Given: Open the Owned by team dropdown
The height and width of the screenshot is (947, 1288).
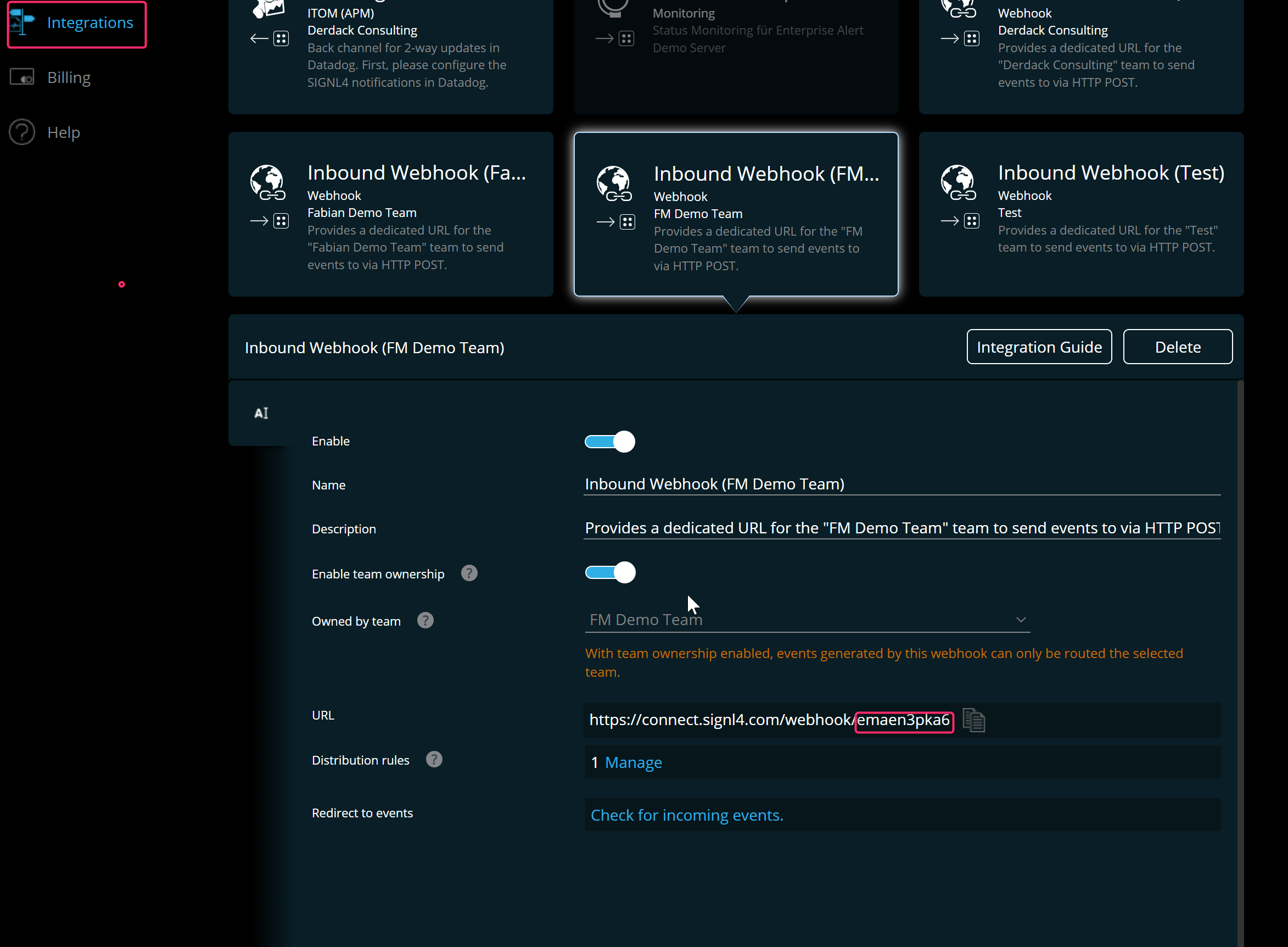Looking at the screenshot, I should click(x=807, y=620).
